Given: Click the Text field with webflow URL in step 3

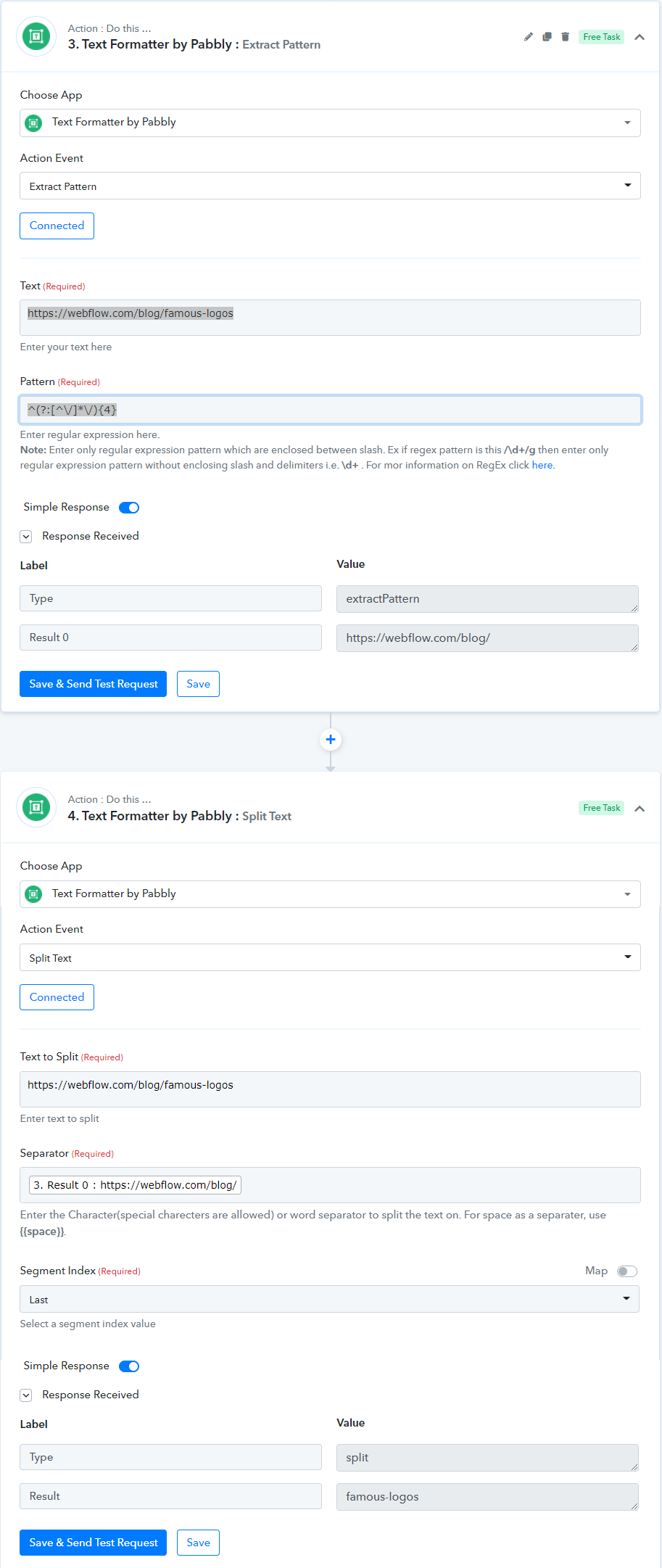Looking at the screenshot, I should (x=330, y=318).
